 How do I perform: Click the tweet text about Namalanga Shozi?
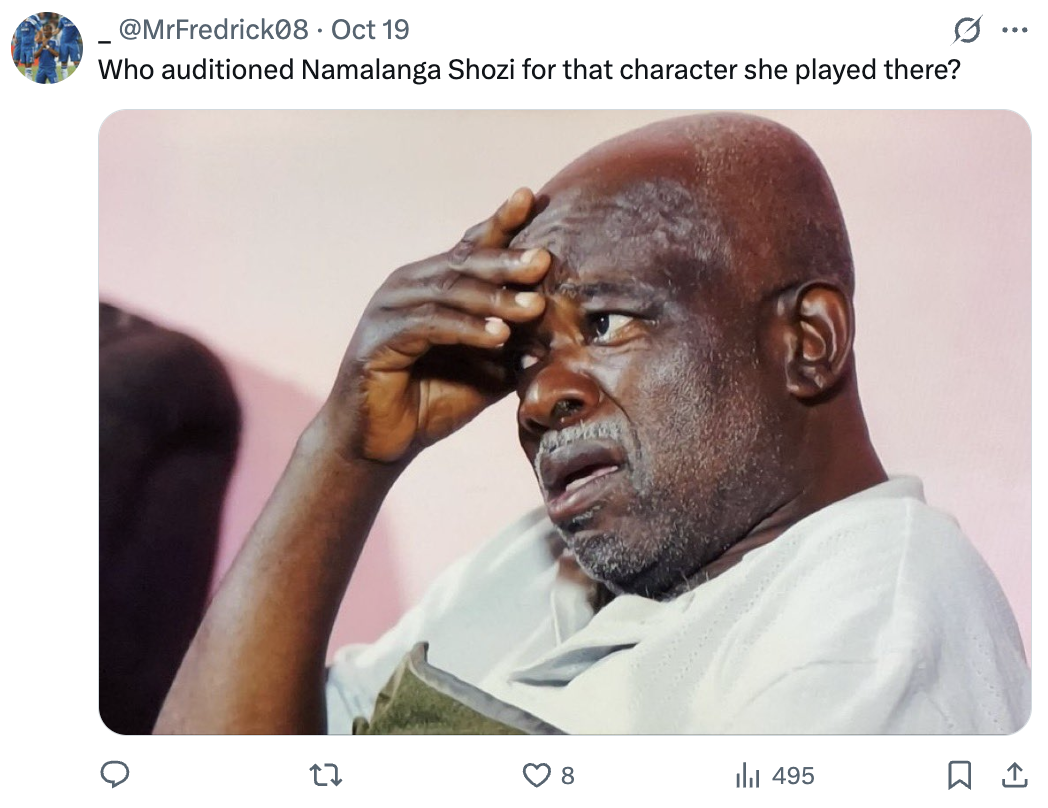pyautogui.click(x=529, y=70)
